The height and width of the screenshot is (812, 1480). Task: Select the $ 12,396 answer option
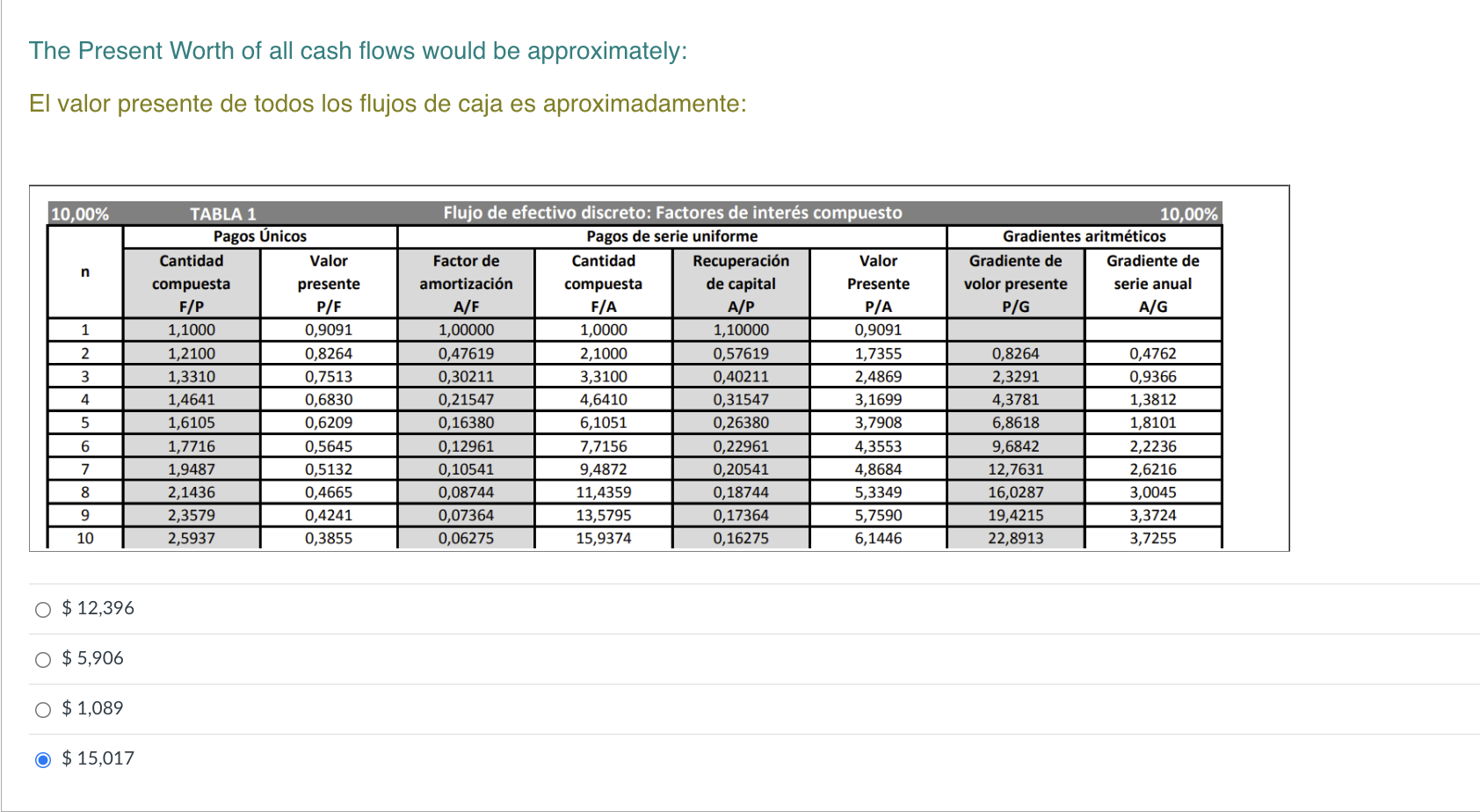coord(43,609)
